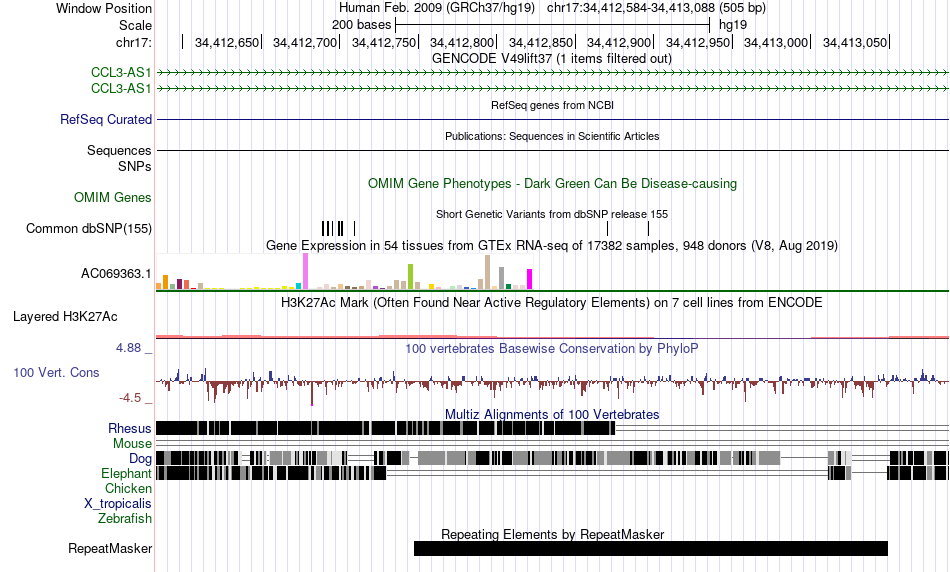
Task: Click 'Multiz Alignments of 100 Vertebrates' title
Action: [552, 414]
